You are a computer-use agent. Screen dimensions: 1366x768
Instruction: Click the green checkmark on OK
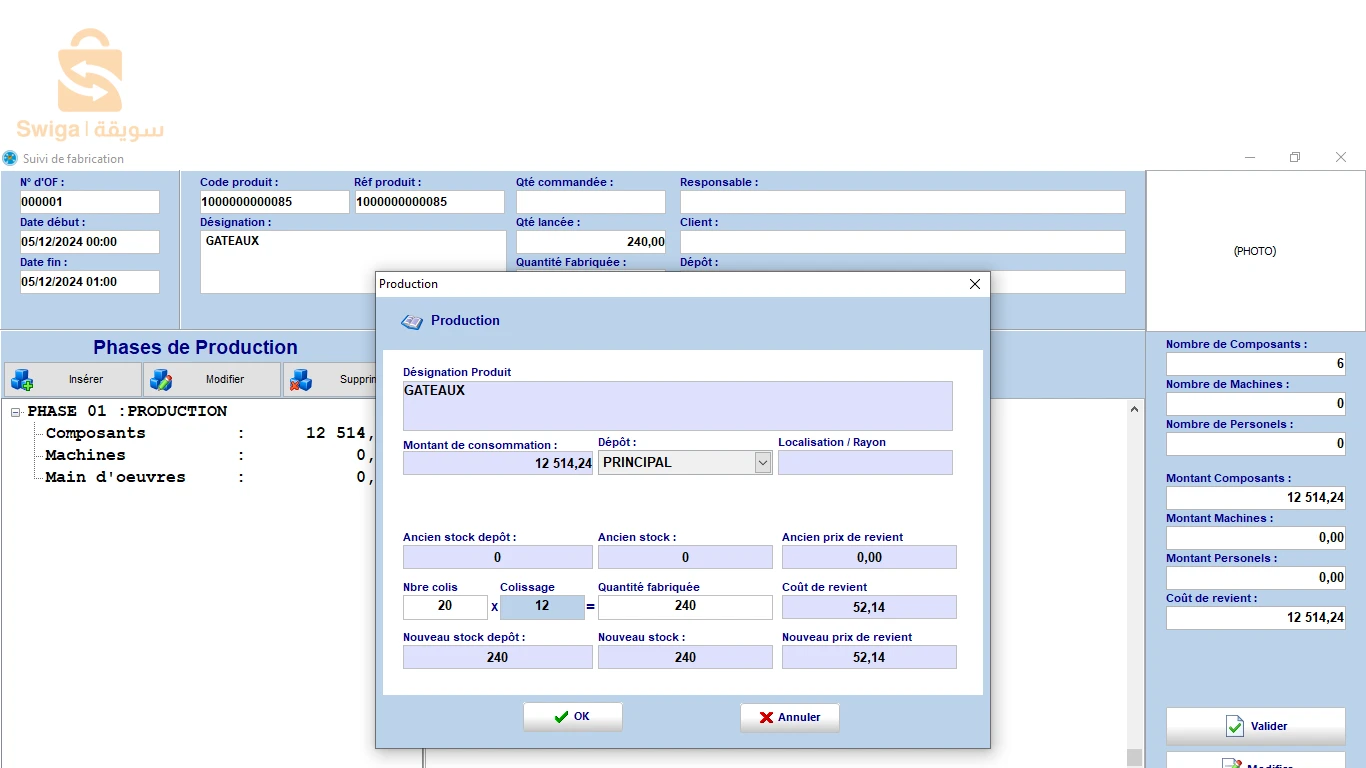[x=561, y=717]
